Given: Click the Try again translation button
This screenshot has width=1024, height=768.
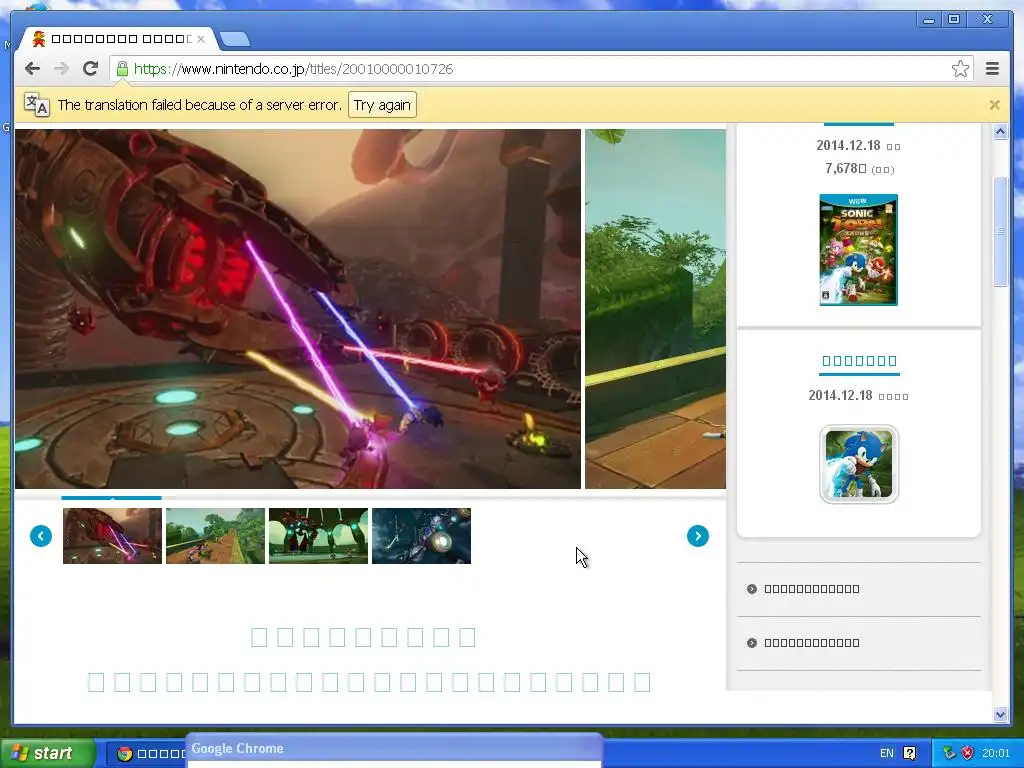Looking at the screenshot, I should pyautogui.click(x=382, y=104).
